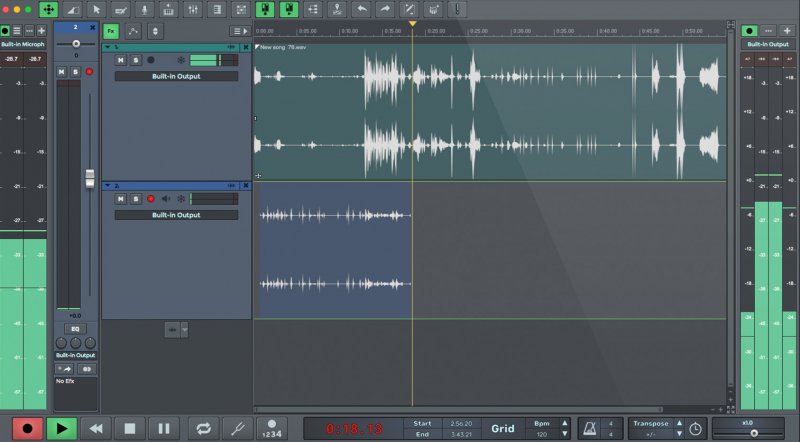Click the undo arrow in toolbar
Image resolution: width=800 pixels, height=442 pixels.
(x=362, y=9)
